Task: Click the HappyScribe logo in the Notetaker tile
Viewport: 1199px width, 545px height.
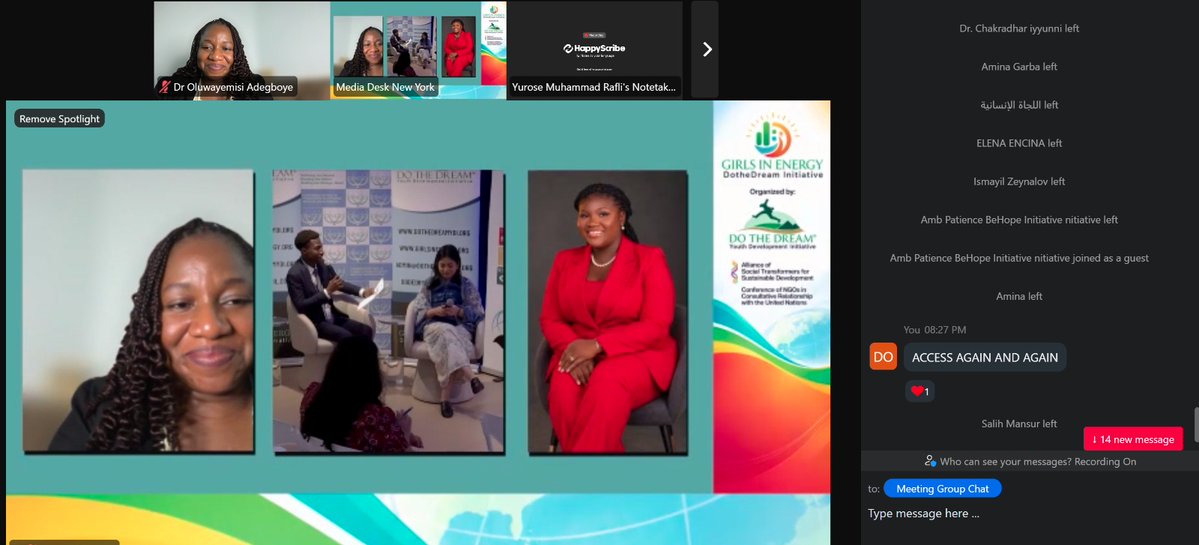Action: coord(594,48)
